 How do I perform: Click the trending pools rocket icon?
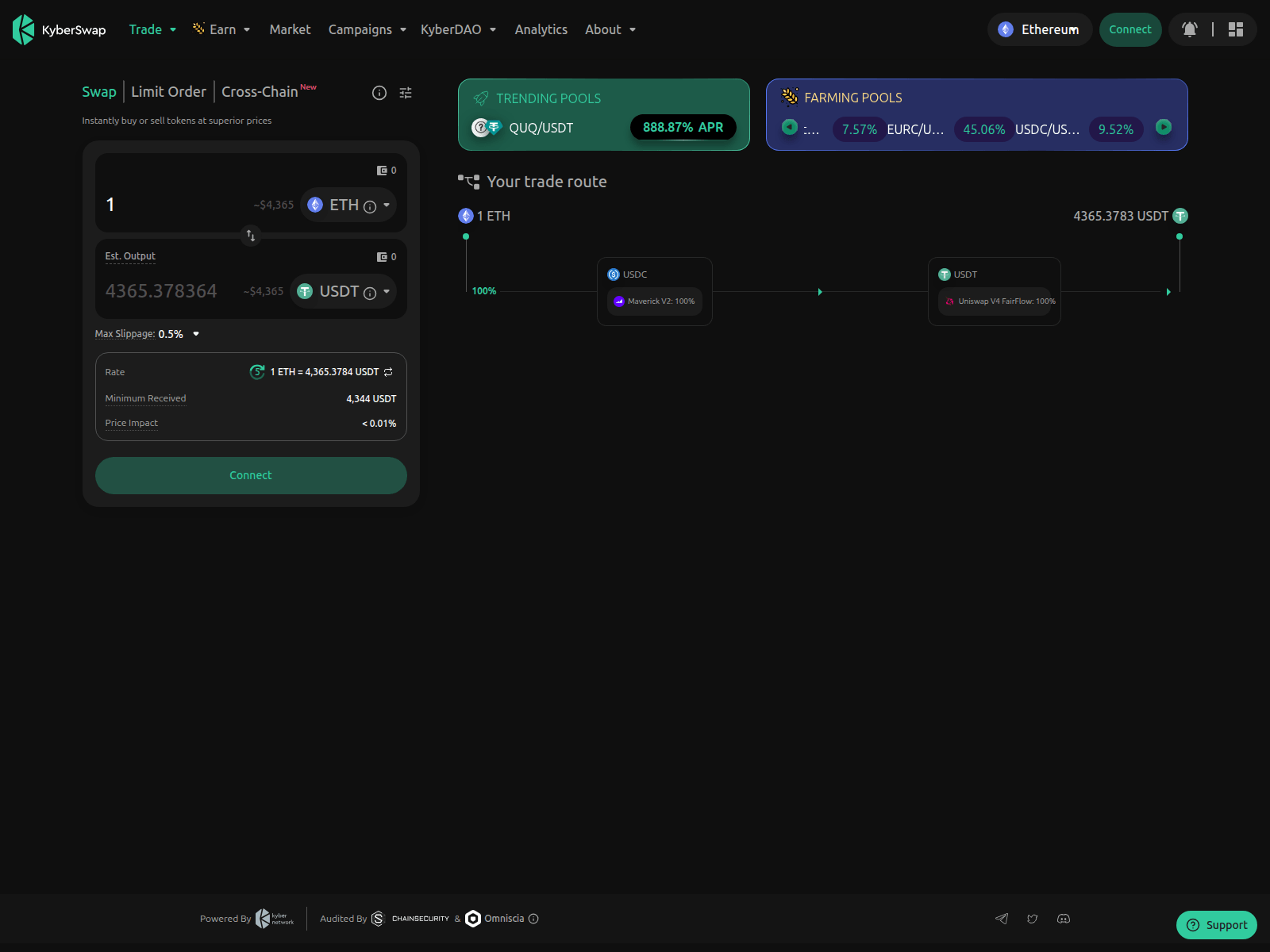click(481, 98)
